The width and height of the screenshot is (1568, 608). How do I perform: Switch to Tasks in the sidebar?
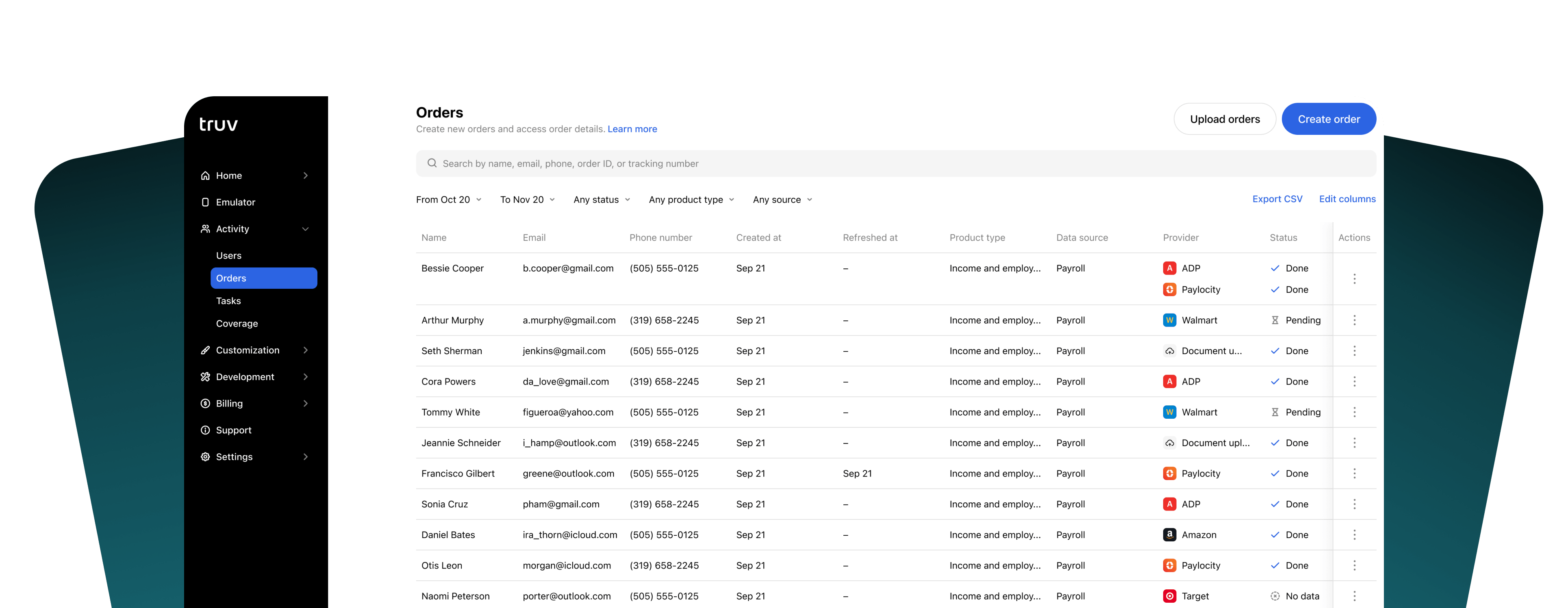pos(228,301)
